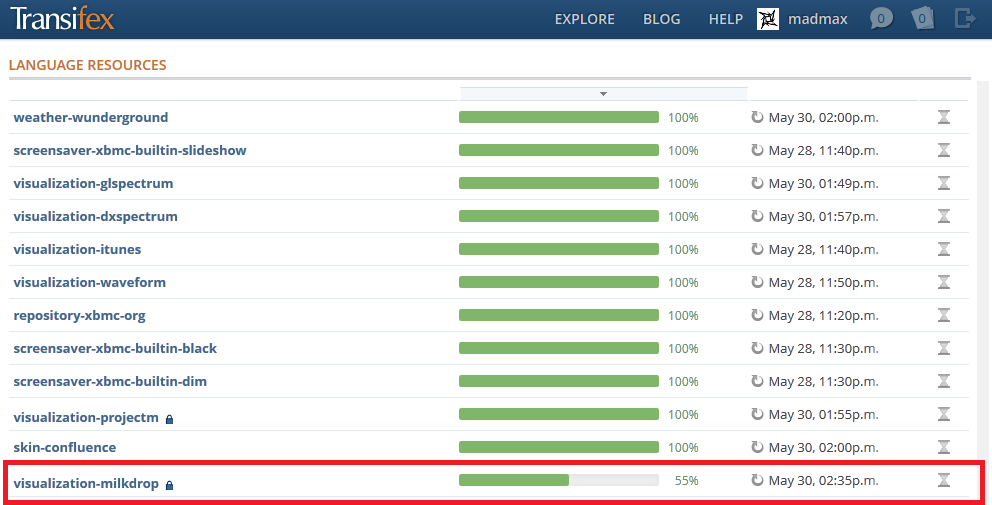Click the weather-wunderground progress bar
Image resolution: width=992 pixels, height=505 pixels.
tap(559, 117)
